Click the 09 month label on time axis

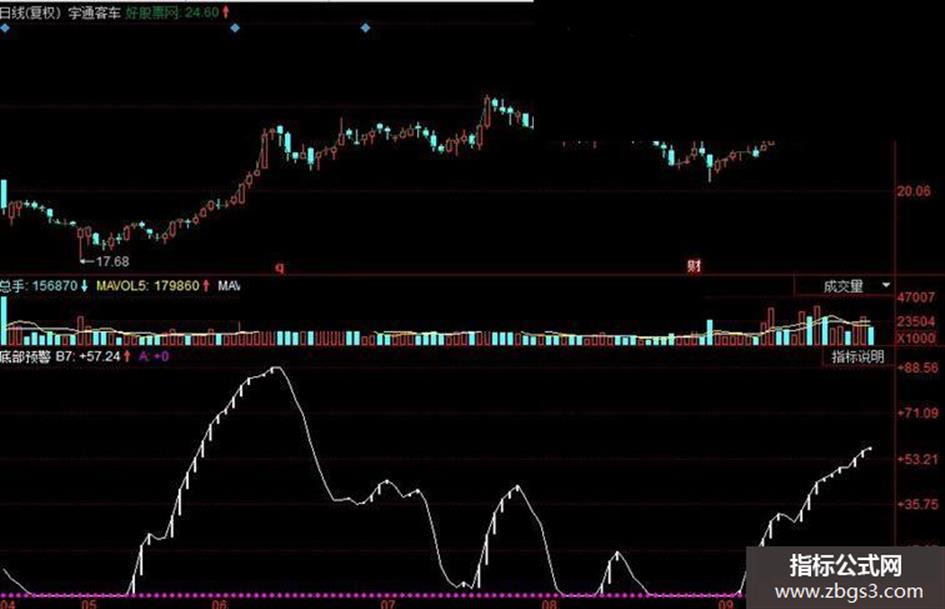point(727,604)
